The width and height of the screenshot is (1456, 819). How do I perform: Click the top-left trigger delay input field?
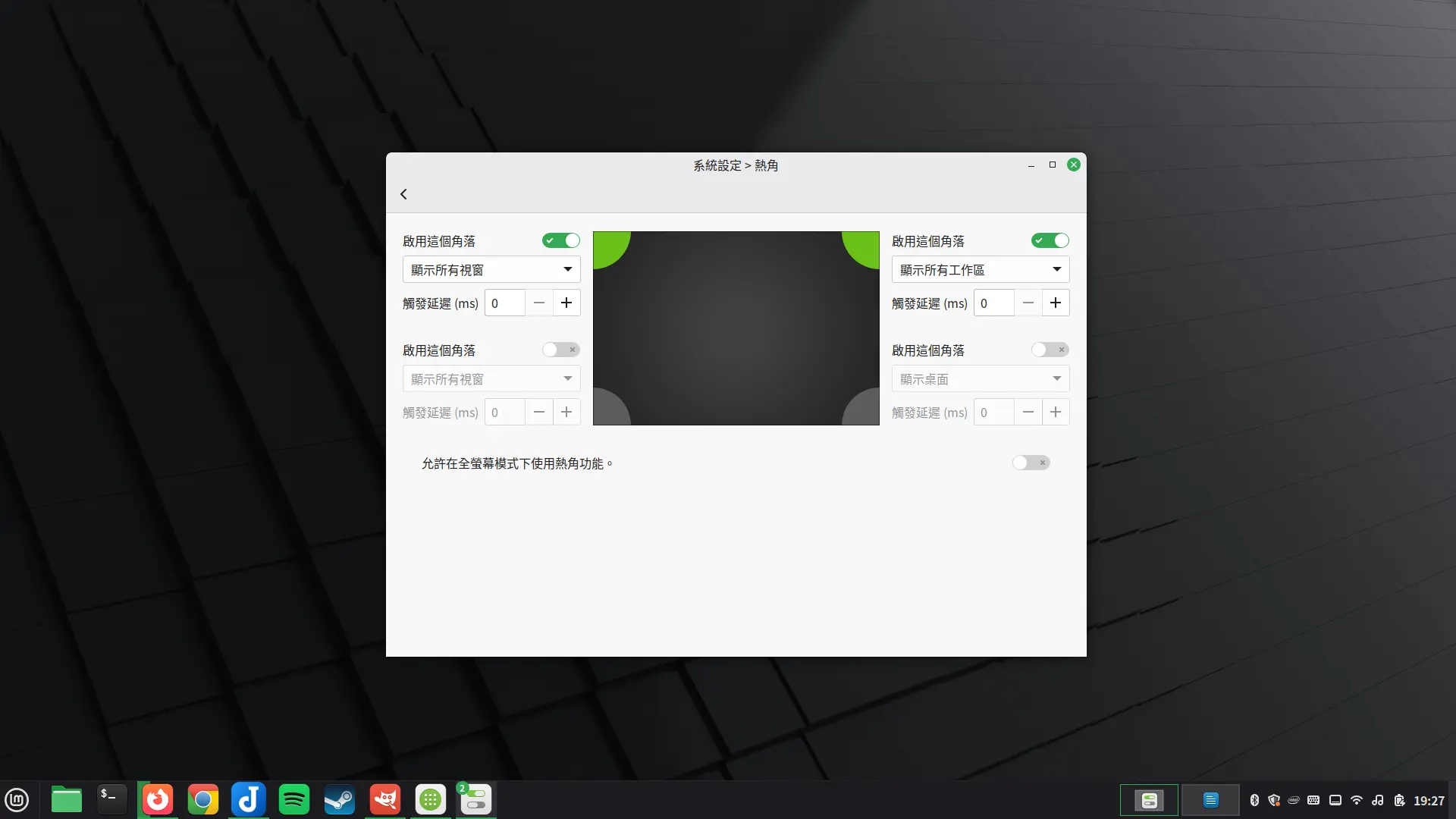(504, 303)
